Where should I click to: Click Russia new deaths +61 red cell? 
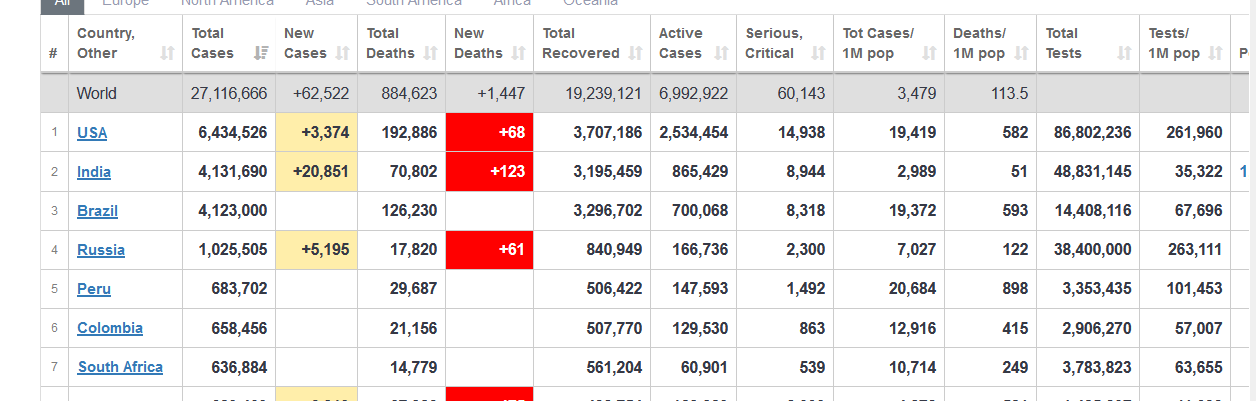point(489,249)
